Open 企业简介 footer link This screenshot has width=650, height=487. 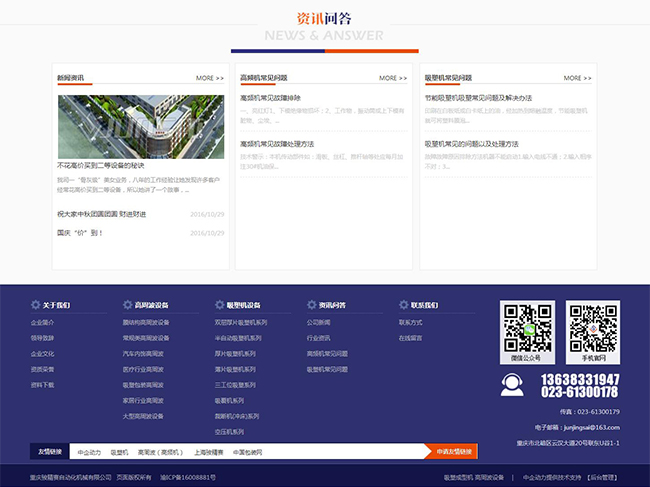pyautogui.click(x=43, y=323)
